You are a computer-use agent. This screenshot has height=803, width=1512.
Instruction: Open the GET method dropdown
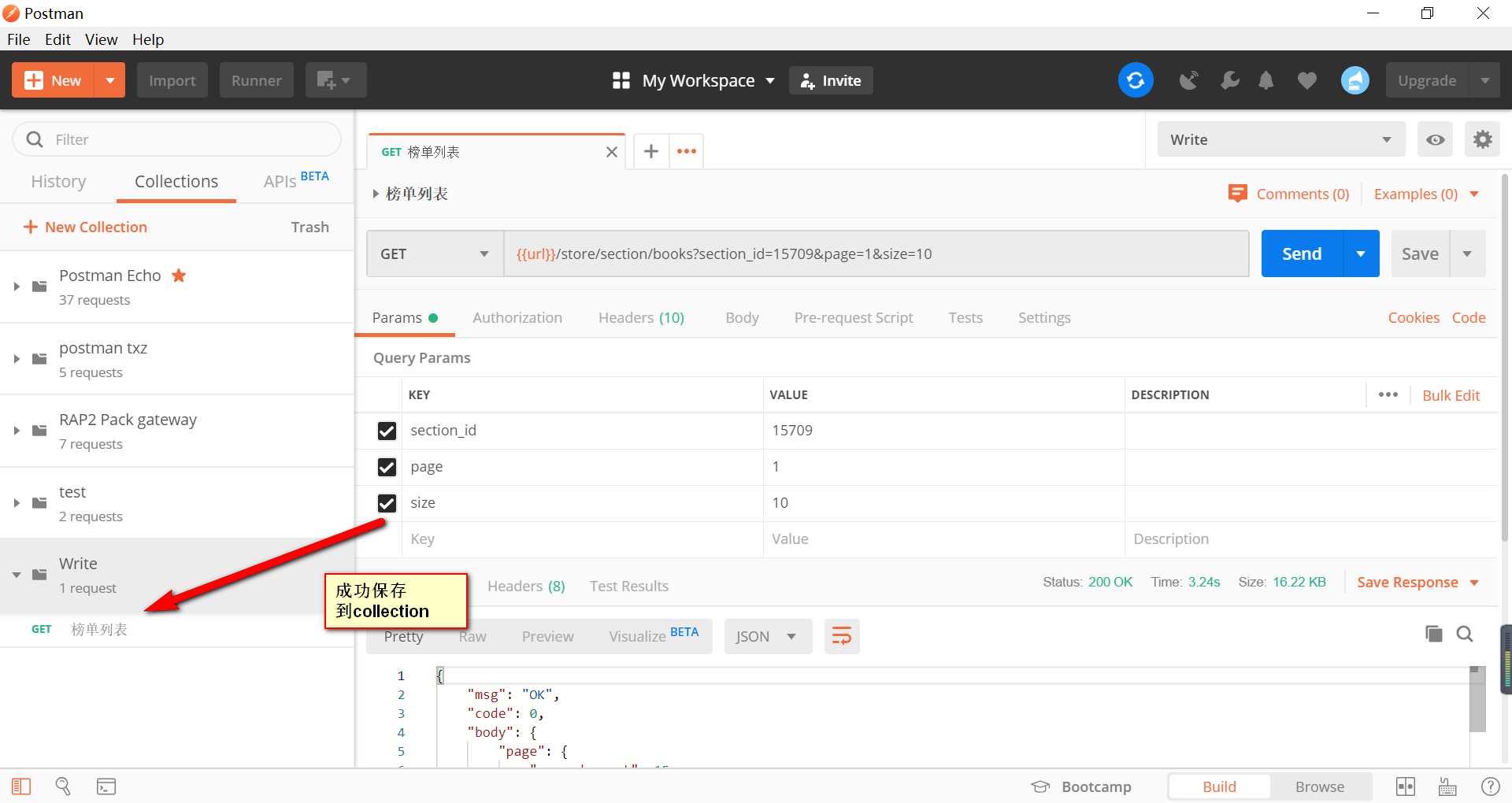pyautogui.click(x=435, y=253)
